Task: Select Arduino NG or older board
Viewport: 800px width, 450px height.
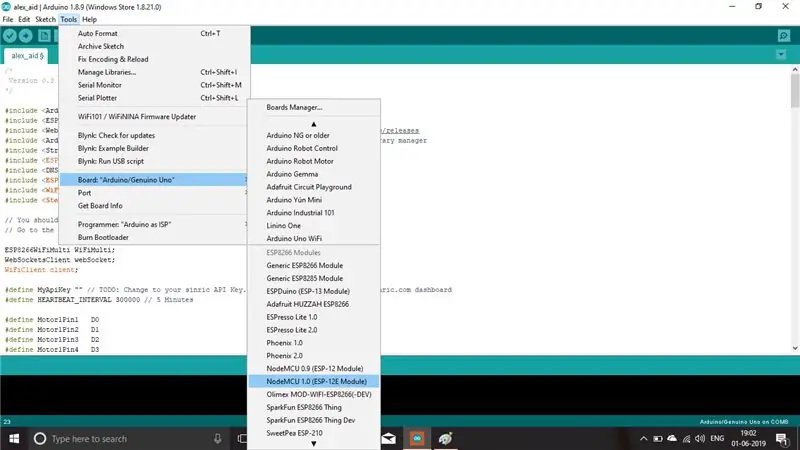Action: tap(314, 135)
